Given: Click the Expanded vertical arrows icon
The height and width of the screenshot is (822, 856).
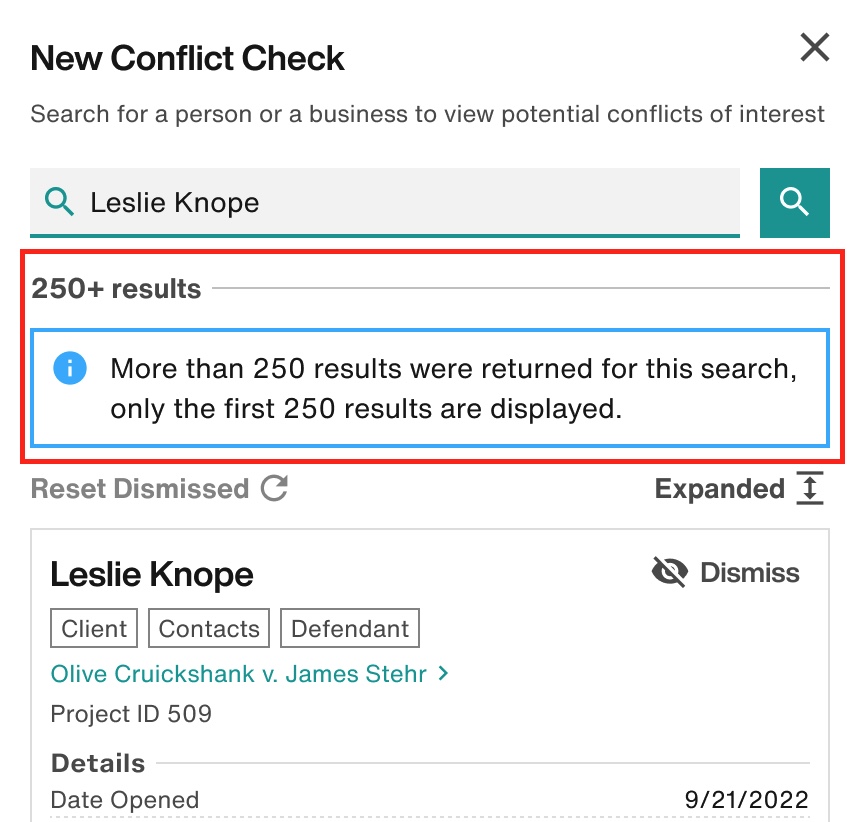Looking at the screenshot, I should 810,488.
